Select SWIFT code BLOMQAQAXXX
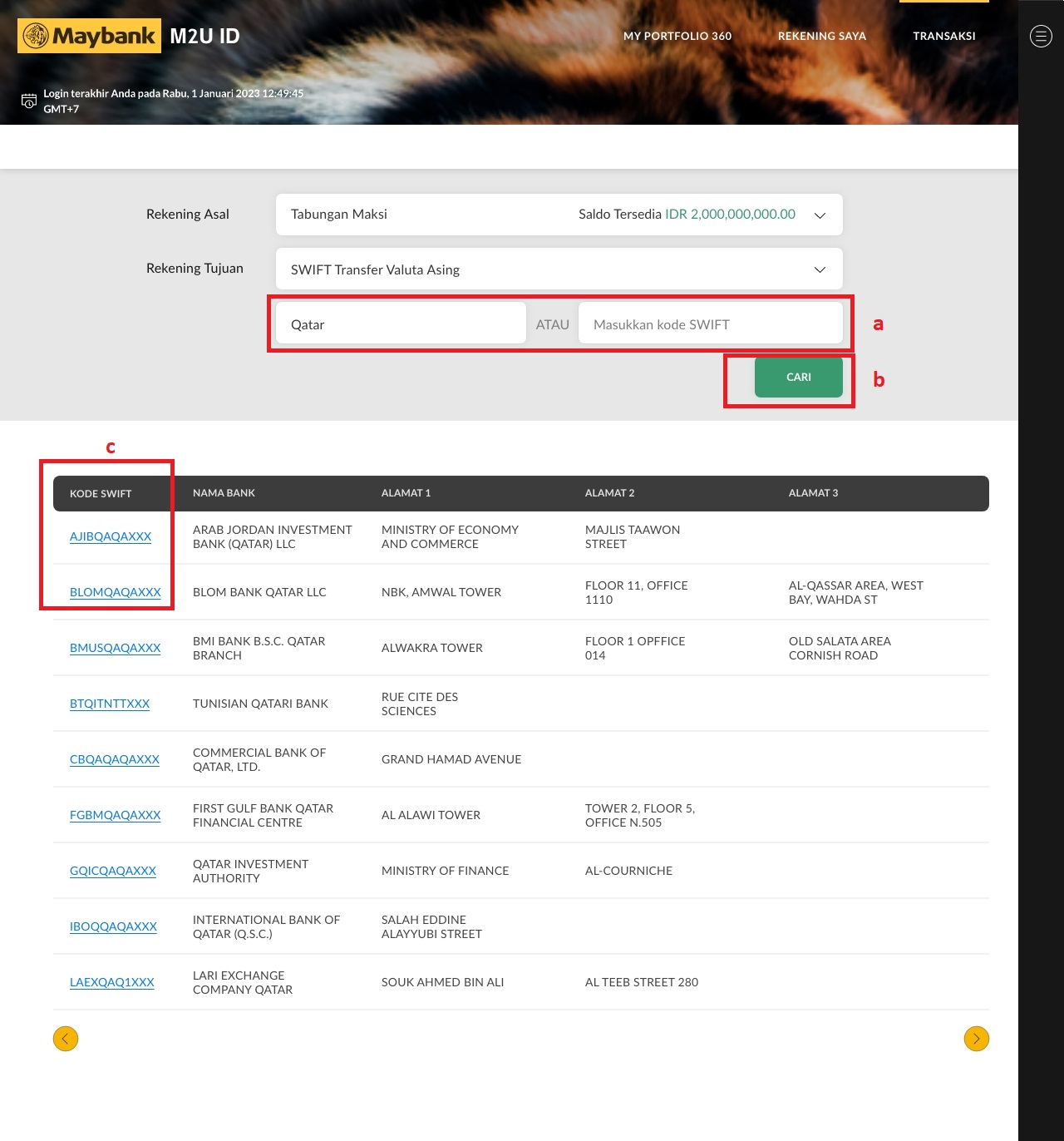 [115, 592]
